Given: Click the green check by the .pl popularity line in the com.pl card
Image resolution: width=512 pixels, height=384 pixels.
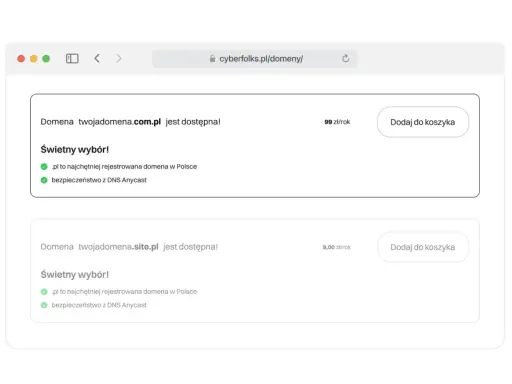Looking at the screenshot, I should (x=44, y=166).
